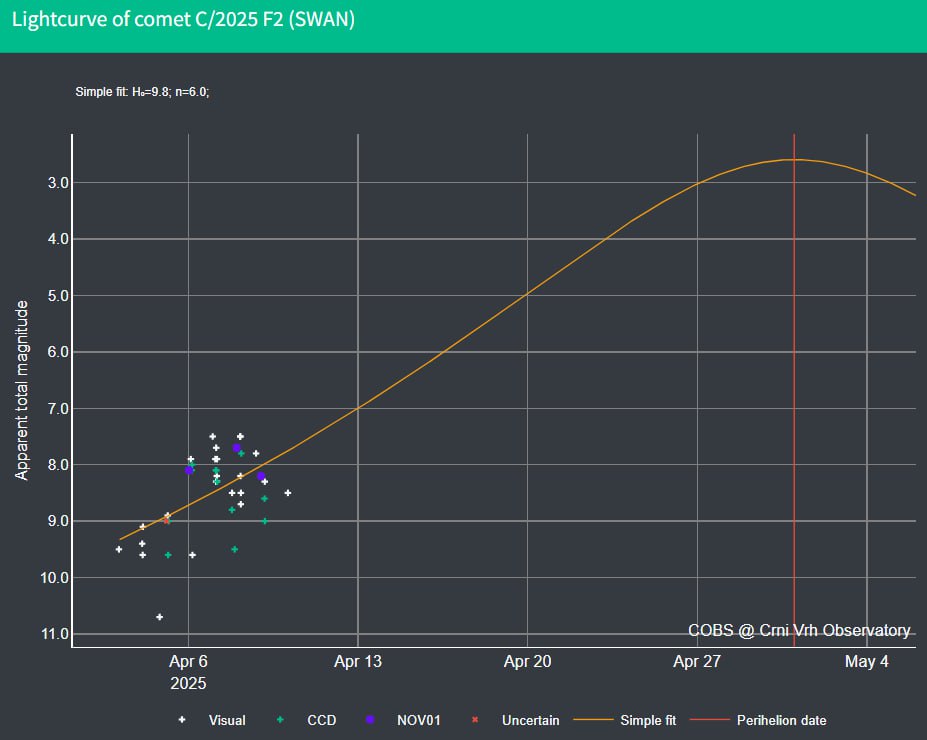The image size is (927, 740).
Task: Hide the Simple fit curve via legend
Action: (648, 720)
